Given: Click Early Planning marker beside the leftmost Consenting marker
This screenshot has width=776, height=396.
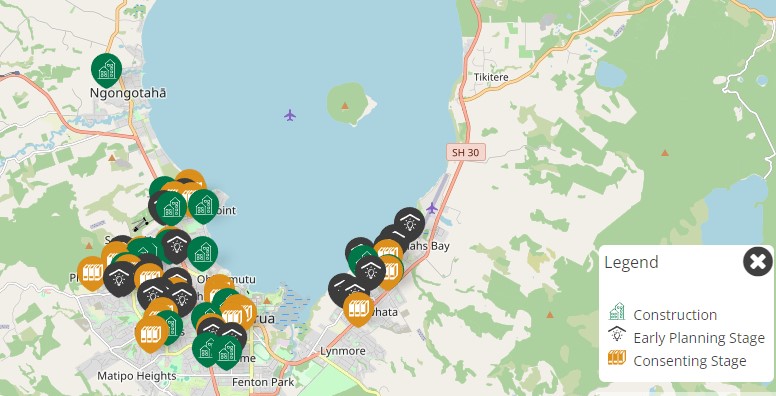Looking at the screenshot, I should 119,278.
